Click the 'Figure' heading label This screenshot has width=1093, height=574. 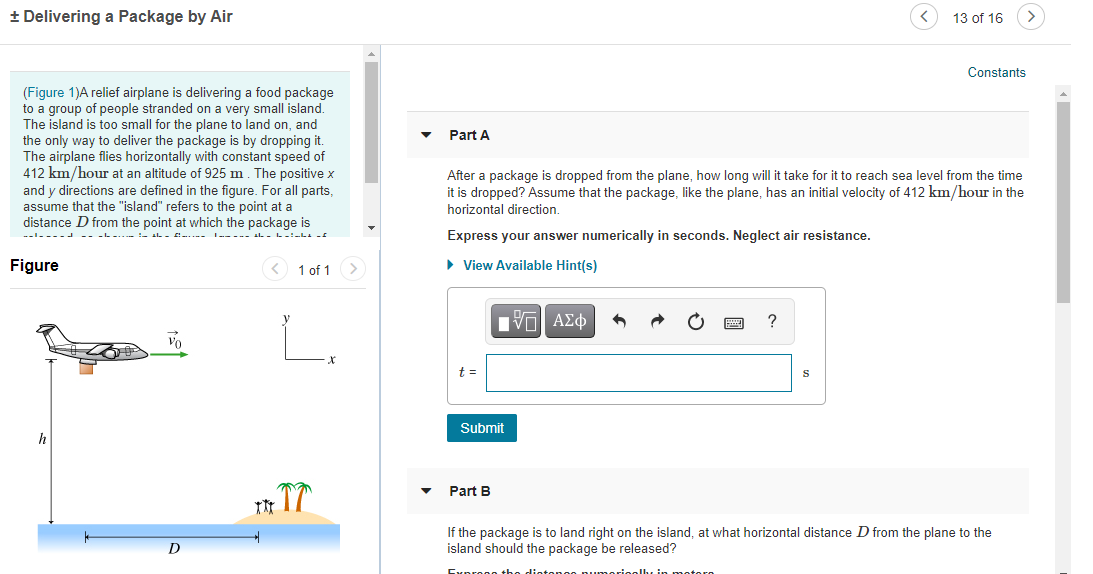pos(34,266)
